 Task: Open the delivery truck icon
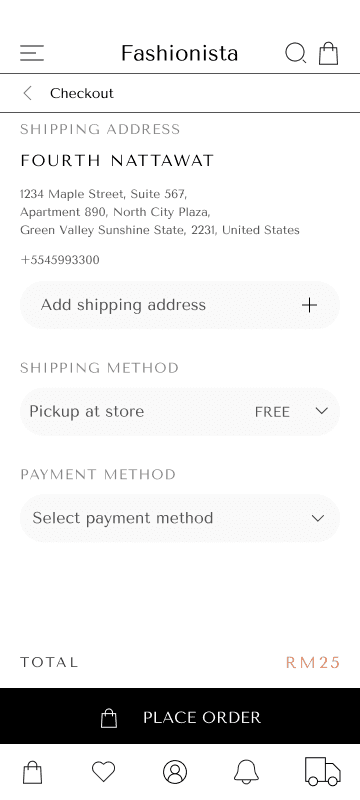(x=323, y=771)
